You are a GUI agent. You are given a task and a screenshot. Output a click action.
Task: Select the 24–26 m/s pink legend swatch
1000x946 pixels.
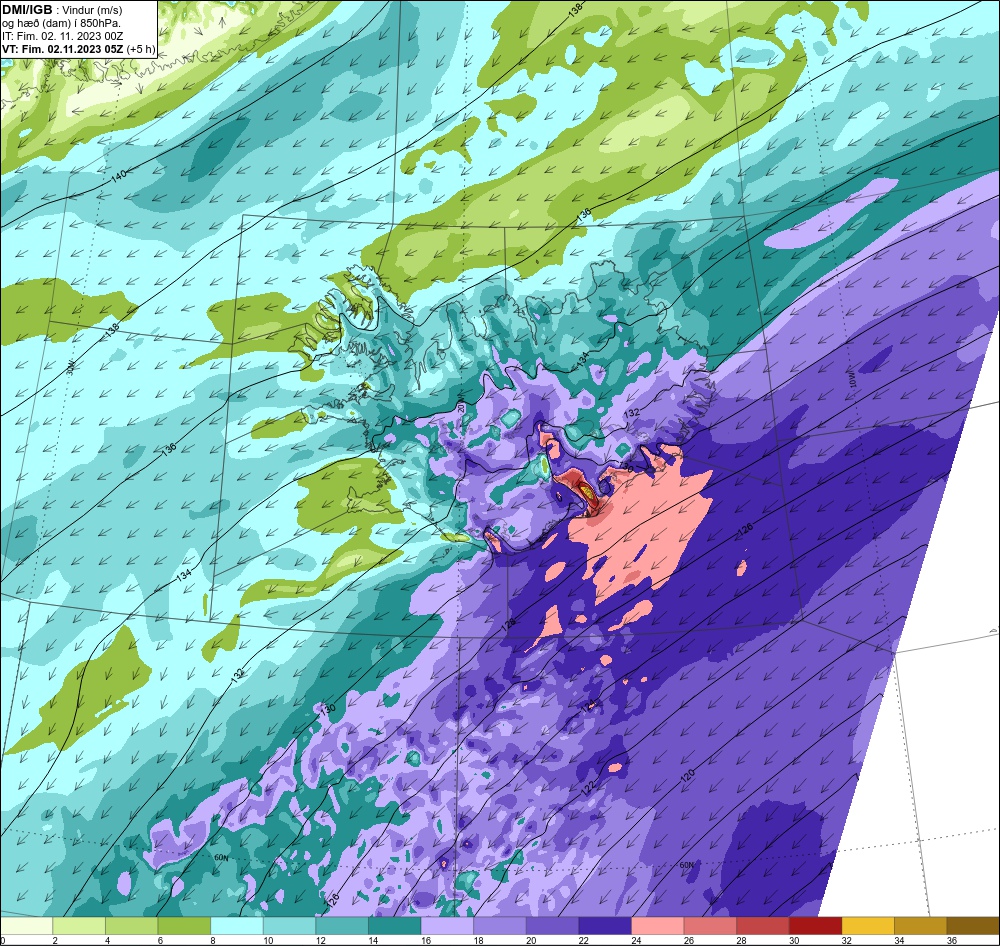click(658, 926)
